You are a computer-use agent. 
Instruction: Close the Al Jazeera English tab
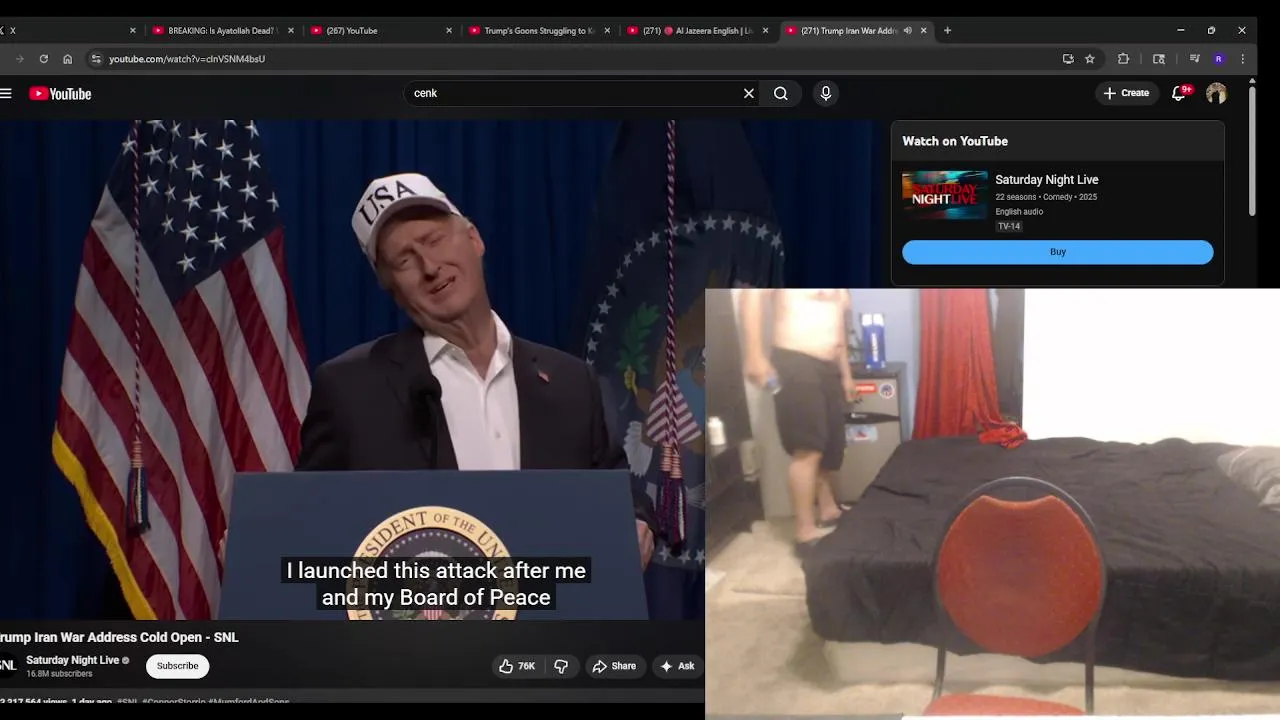click(766, 31)
